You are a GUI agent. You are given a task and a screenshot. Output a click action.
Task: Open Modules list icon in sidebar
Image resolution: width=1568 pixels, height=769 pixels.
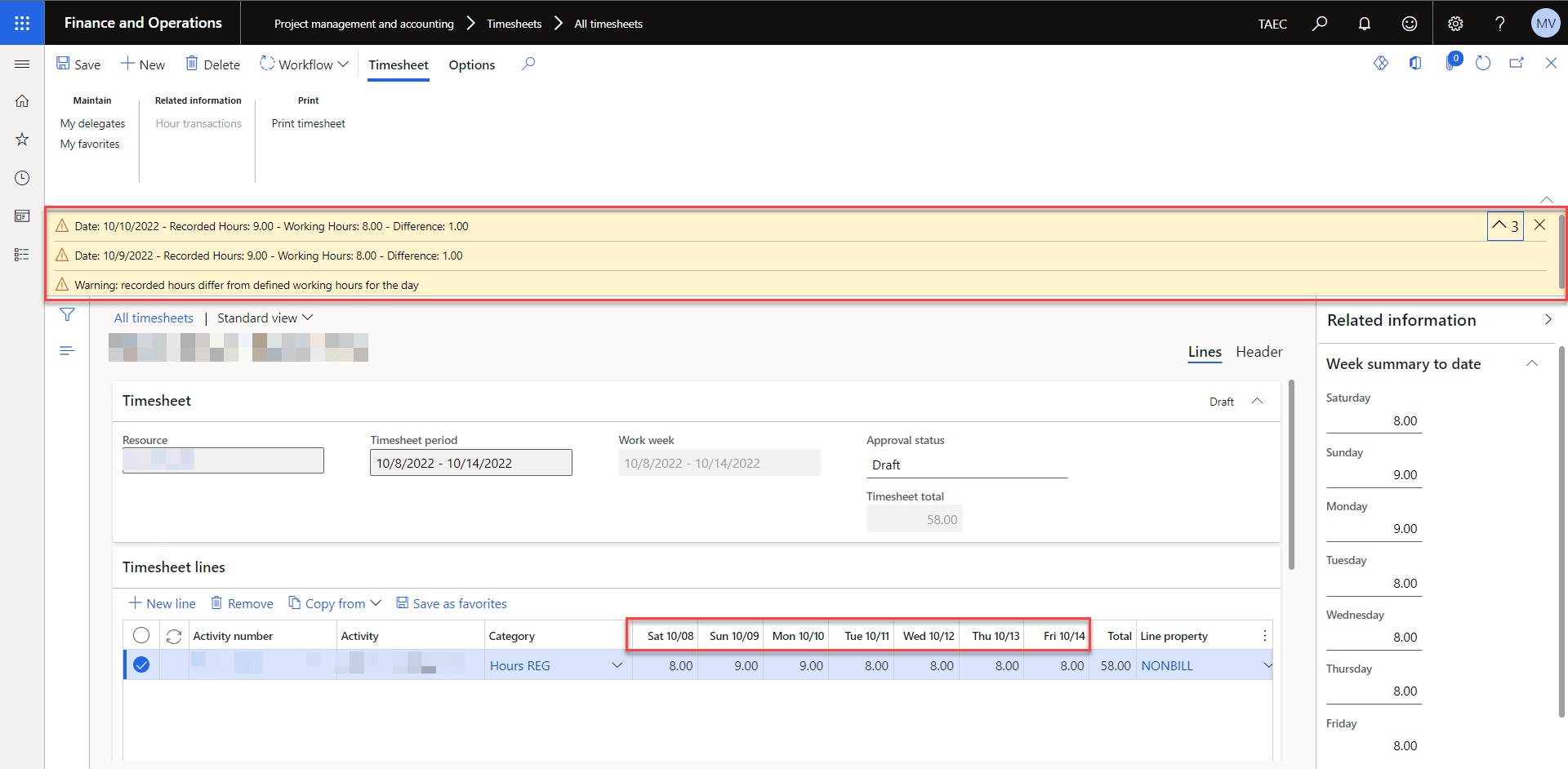pyautogui.click(x=22, y=255)
